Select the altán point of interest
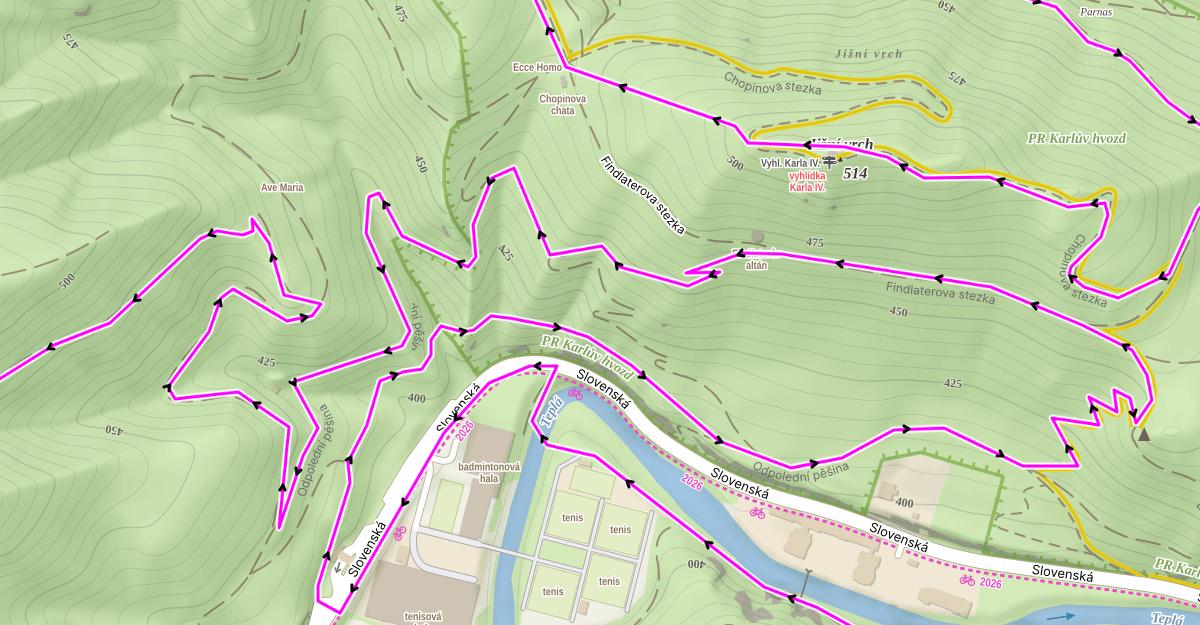This screenshot has height=625, width=1200. (756, 266)
